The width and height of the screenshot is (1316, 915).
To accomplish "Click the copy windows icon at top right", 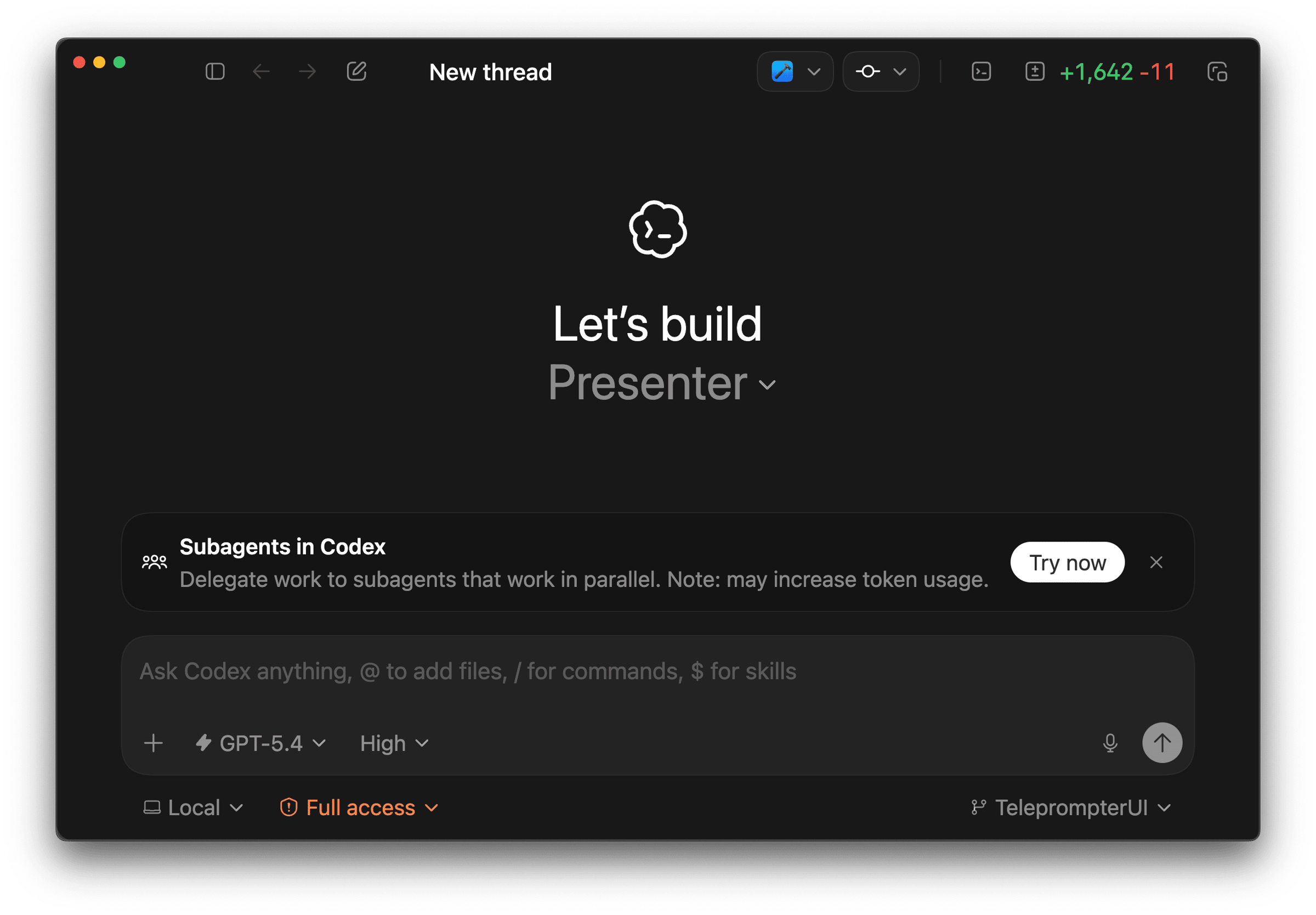I will (1217, 72).
